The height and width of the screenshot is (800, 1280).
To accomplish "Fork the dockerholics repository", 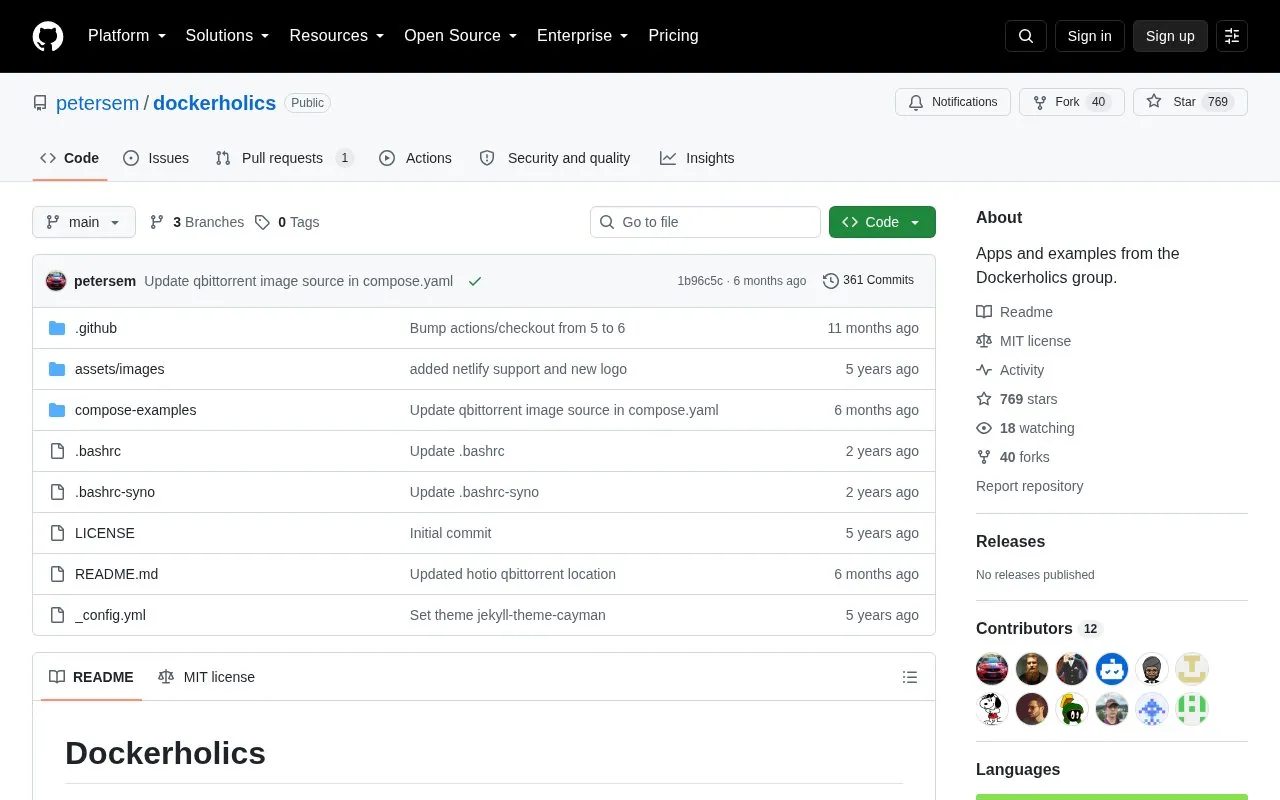I will pyautogui.click(x=1072, y=102).
